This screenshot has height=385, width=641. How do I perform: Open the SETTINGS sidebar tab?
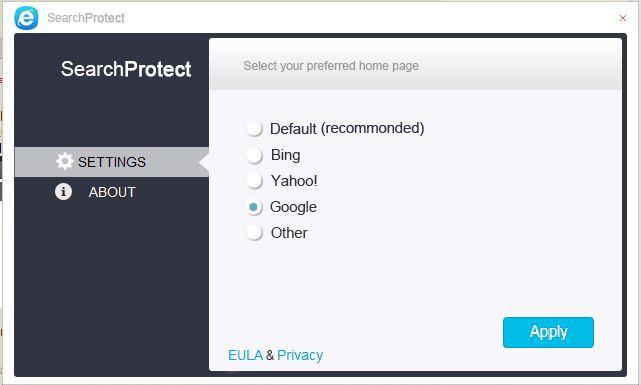112,162
